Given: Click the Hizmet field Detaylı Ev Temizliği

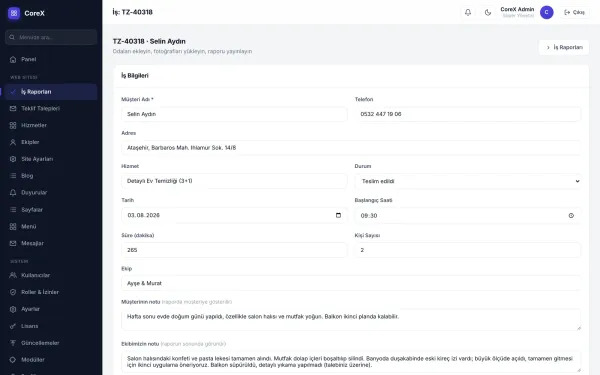Looking at the screenshot, I should coord(234,181).
